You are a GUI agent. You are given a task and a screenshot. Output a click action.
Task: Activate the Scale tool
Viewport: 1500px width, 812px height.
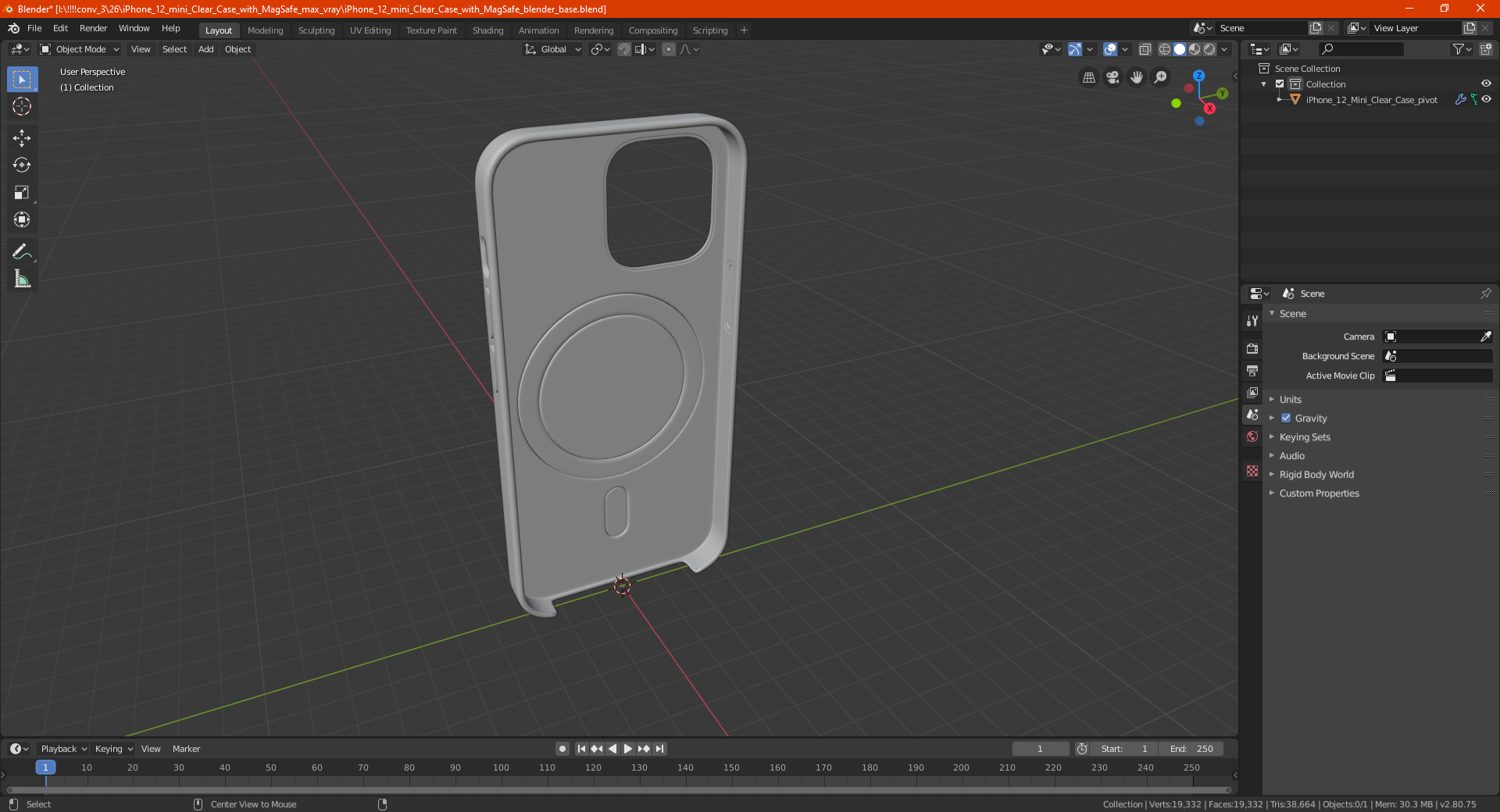[x=22, y=193]
